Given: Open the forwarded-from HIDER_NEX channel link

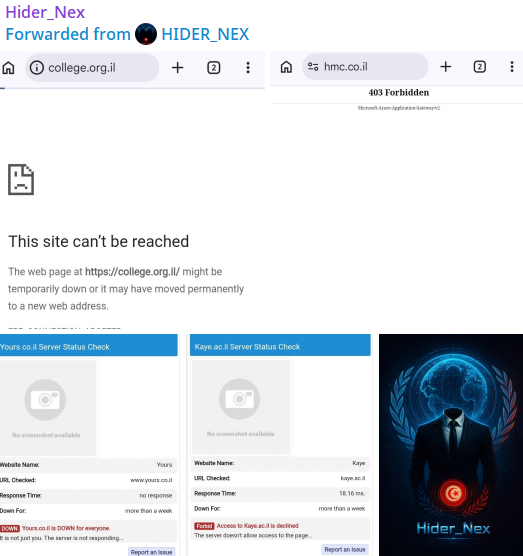Looking at the screenshot, I should click(205, 34).
